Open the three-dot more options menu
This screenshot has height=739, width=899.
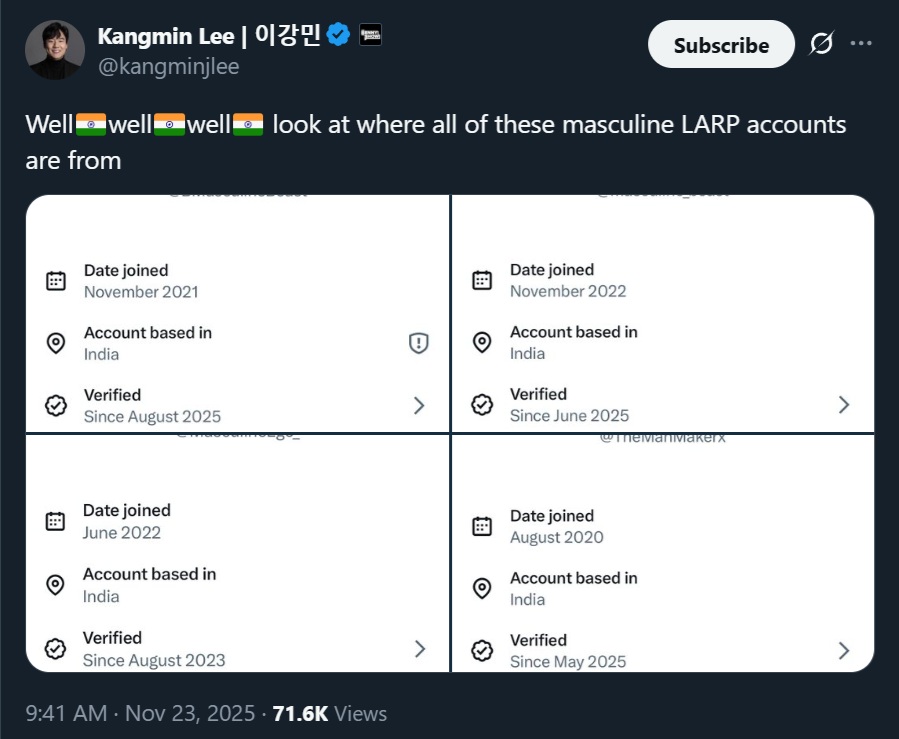[x=861, y=44]
